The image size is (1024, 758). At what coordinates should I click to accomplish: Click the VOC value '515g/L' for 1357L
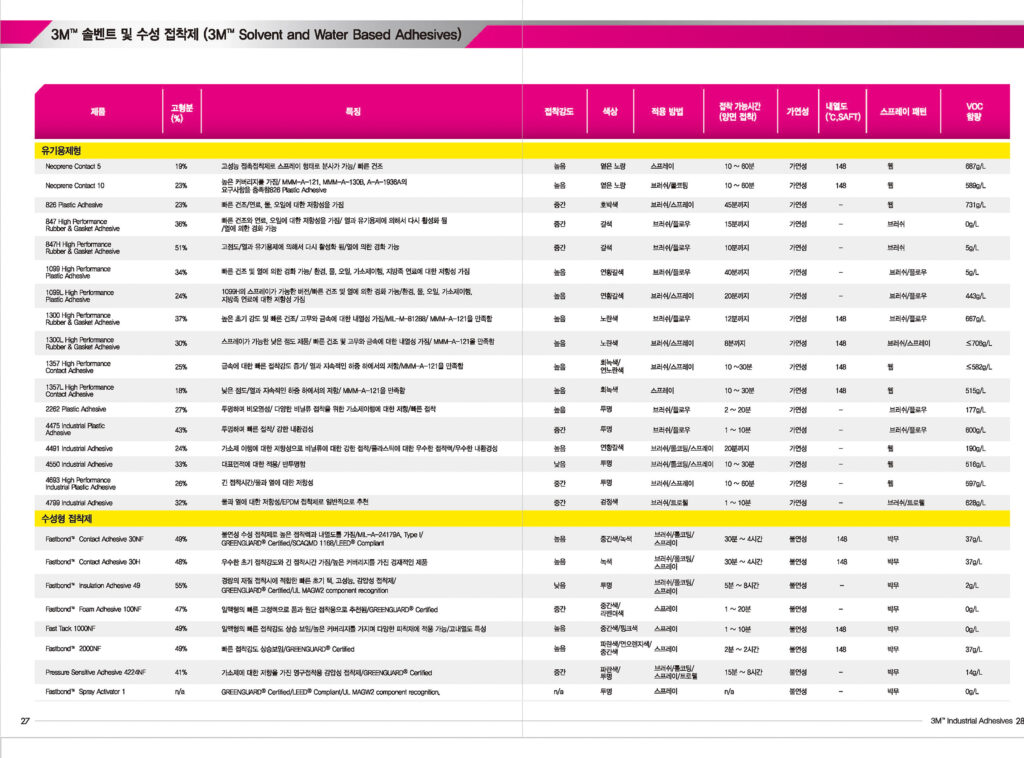976,390
